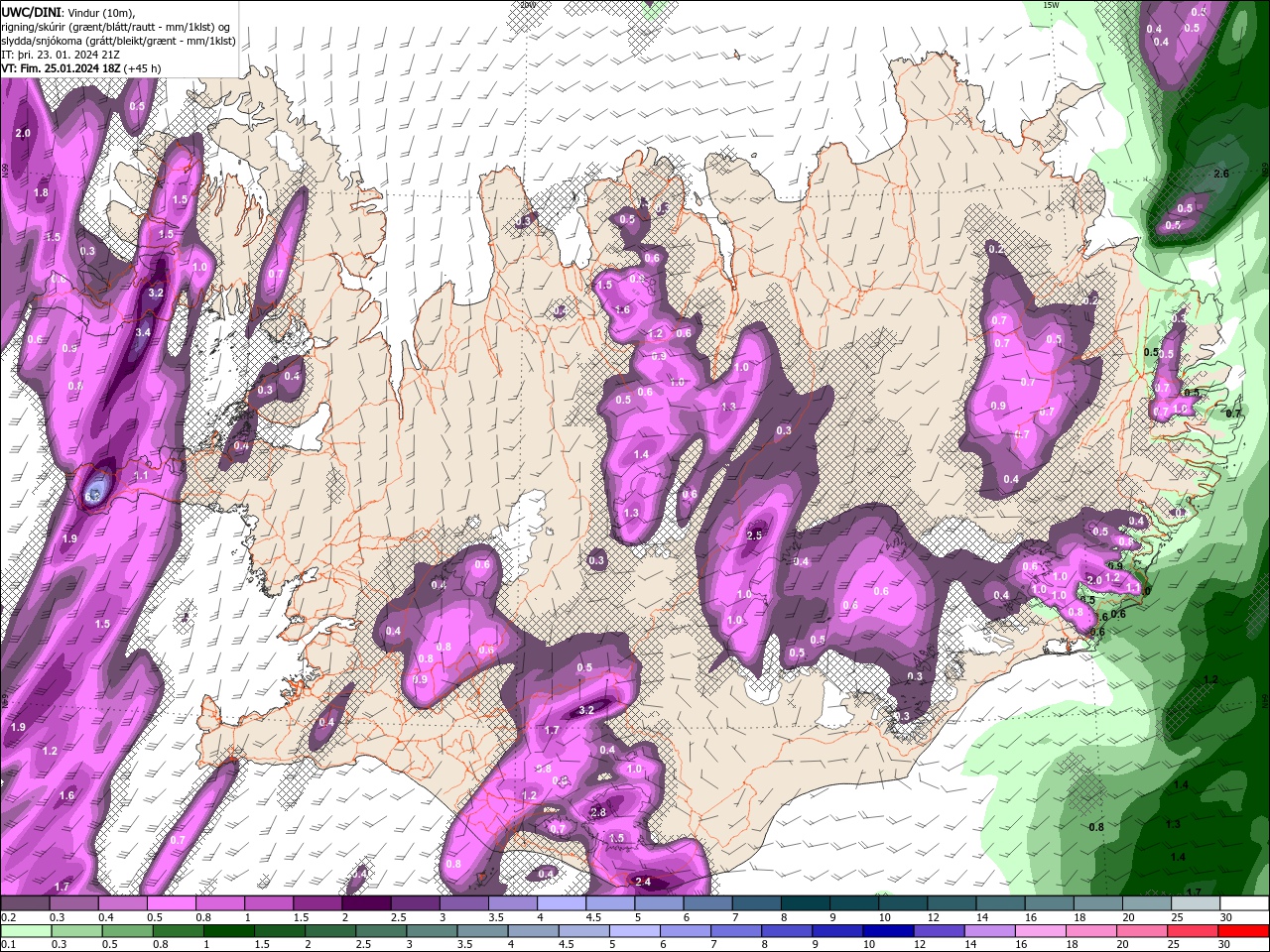Screen dimensions: 1270x952
Task: Click the '0.1' label starting the rain legend
Action: pyautogui.click(x=9, y=945)
